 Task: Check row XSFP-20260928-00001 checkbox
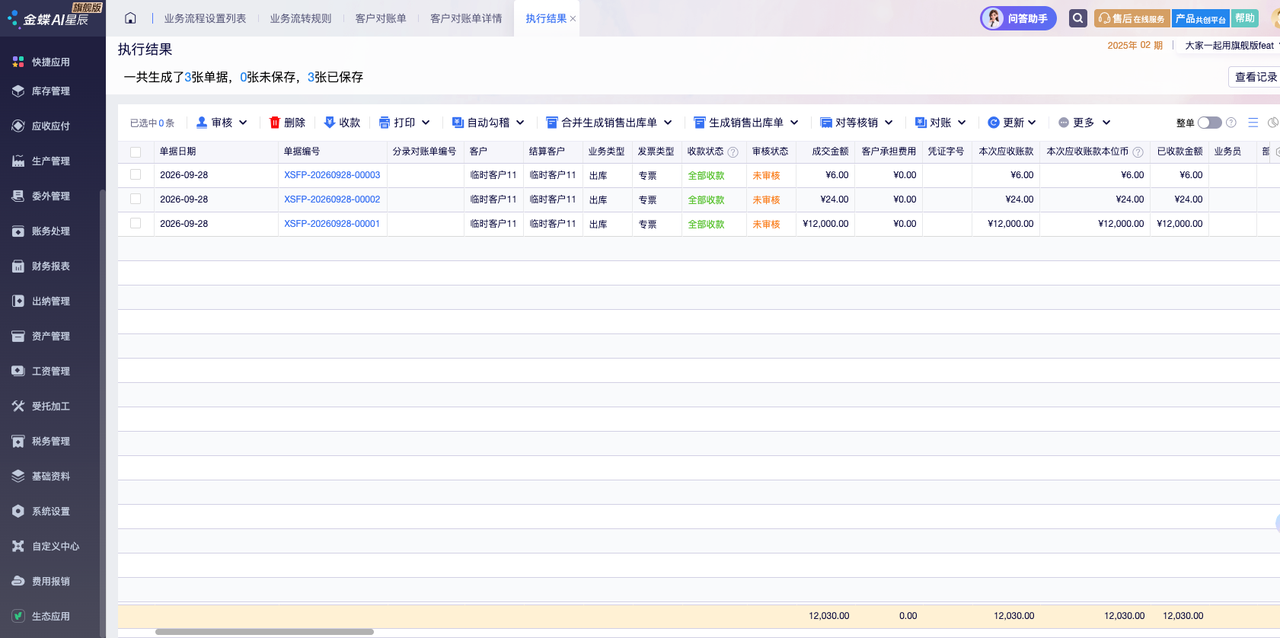pos(135,223)
